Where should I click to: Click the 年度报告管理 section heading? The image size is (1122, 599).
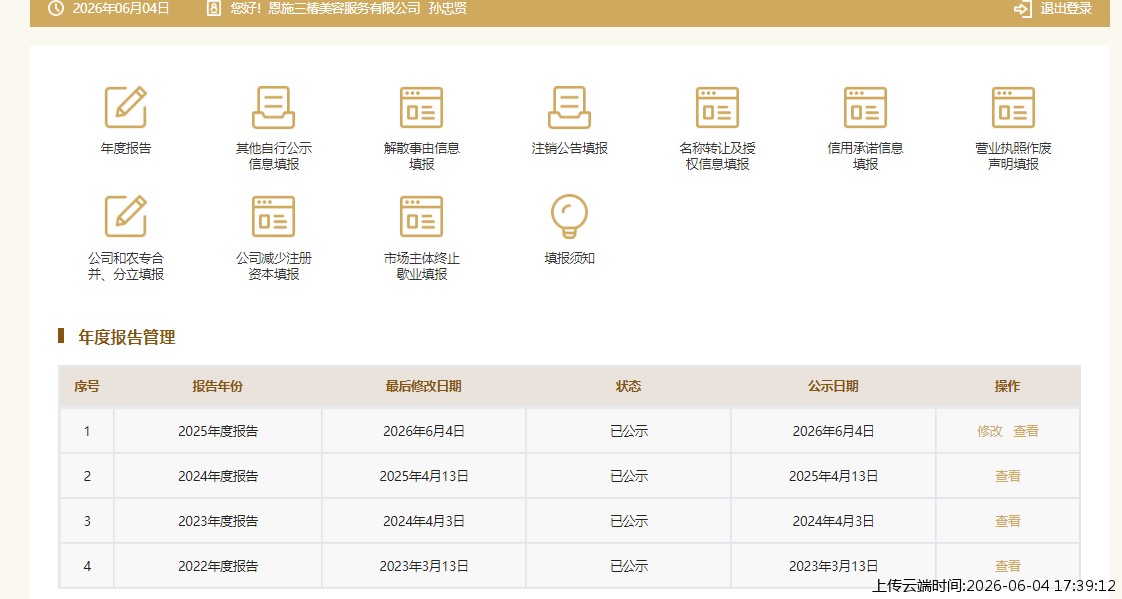click(127, 337)
